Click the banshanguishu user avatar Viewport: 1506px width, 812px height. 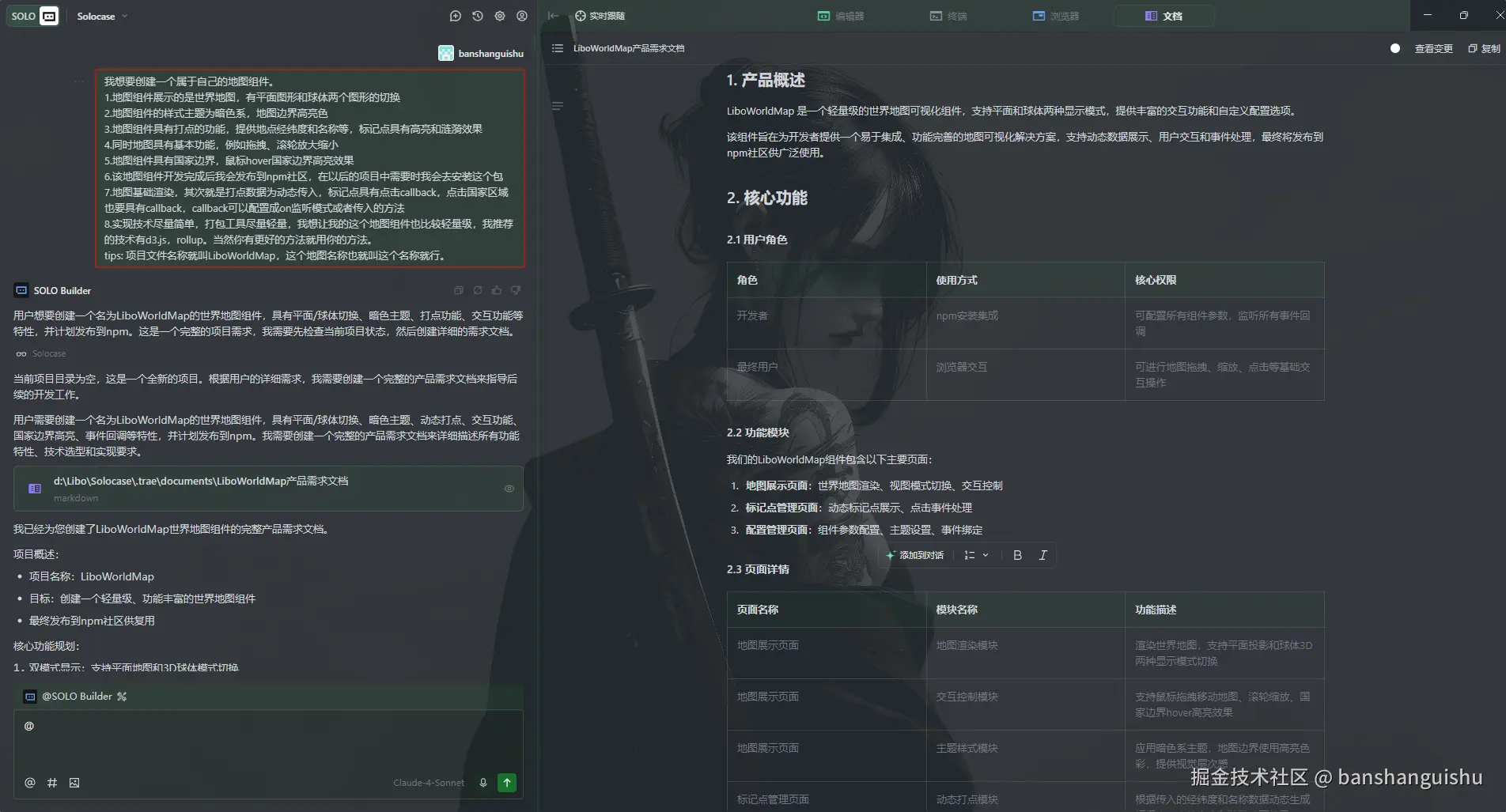[x=446, y=53]
